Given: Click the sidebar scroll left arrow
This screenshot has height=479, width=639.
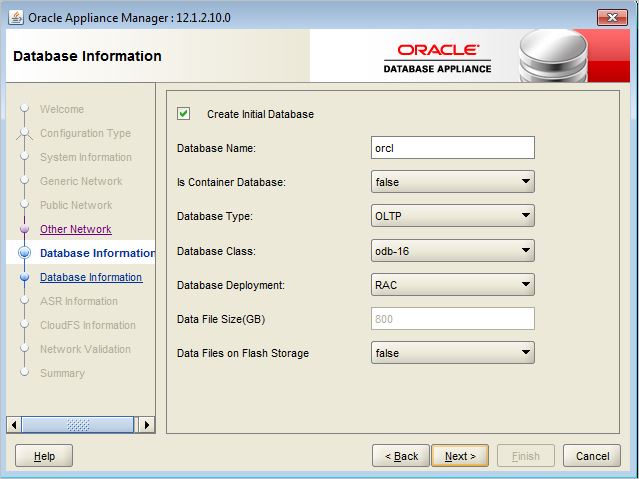Looking at the screenshot, I should pos(14,425).
